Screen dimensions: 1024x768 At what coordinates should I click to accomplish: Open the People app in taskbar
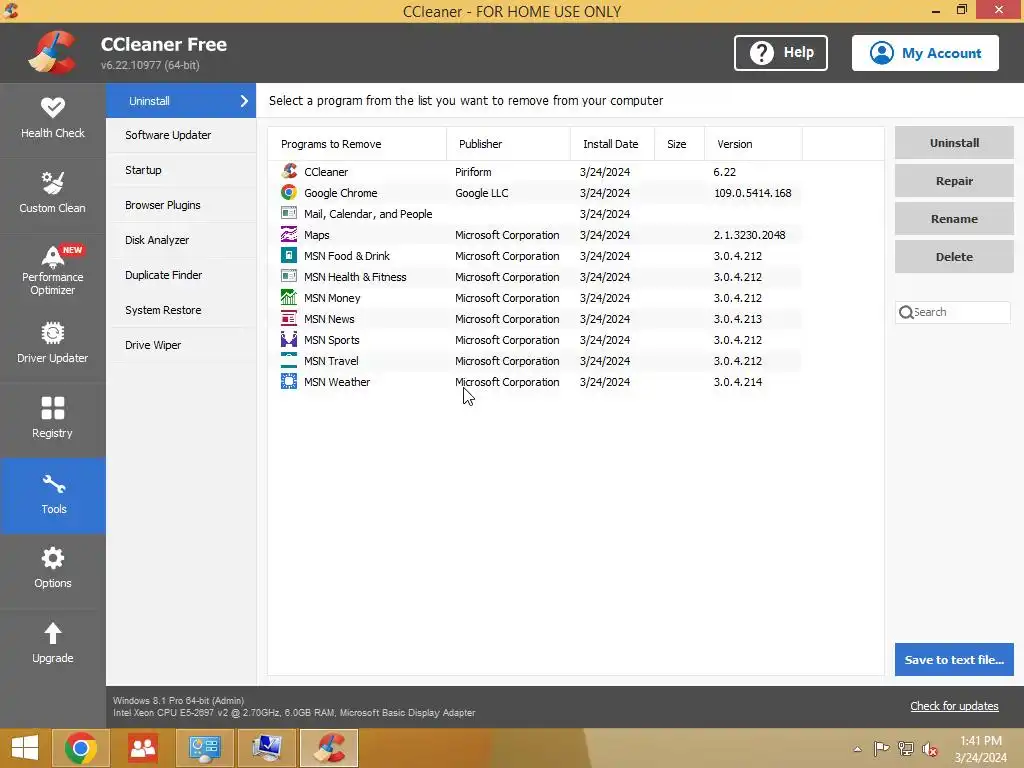(x=142, y=748)
